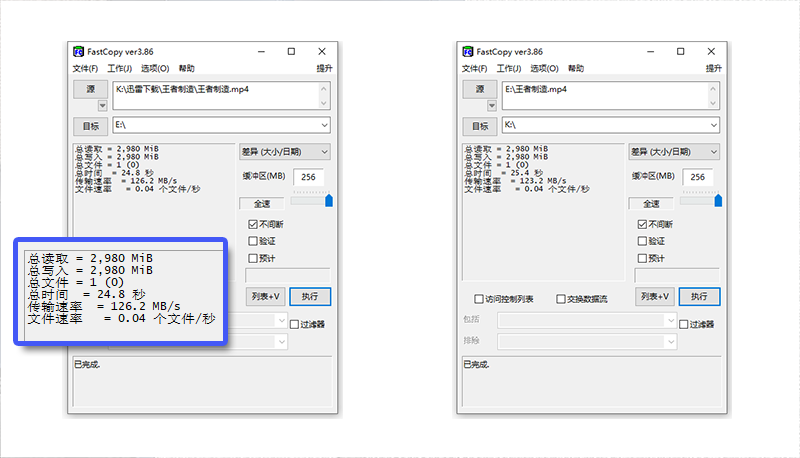Click buffer size 256 field in left window
The width and height of the screenshot is (800, 458).
coord(308,177)
